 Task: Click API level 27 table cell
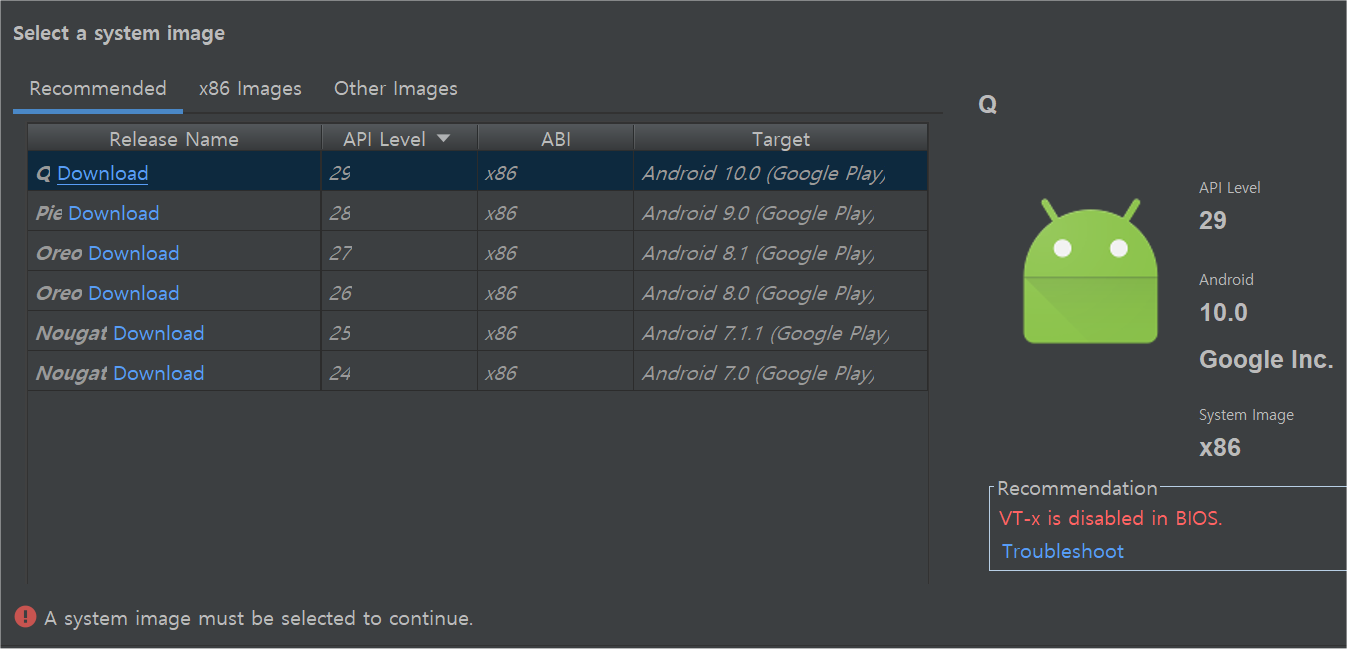click(x=399, y=253)
